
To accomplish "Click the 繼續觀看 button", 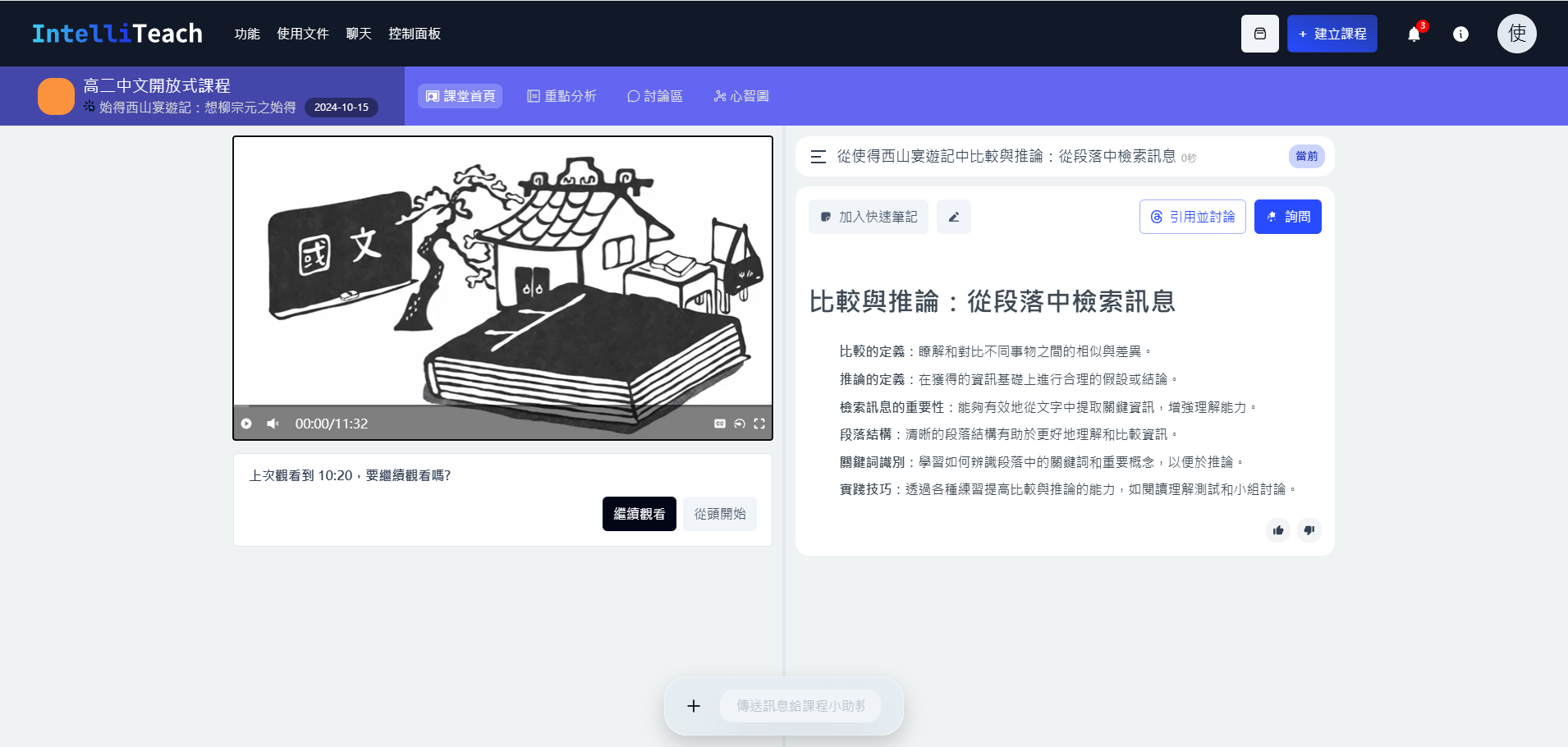I will pos(639,514).
